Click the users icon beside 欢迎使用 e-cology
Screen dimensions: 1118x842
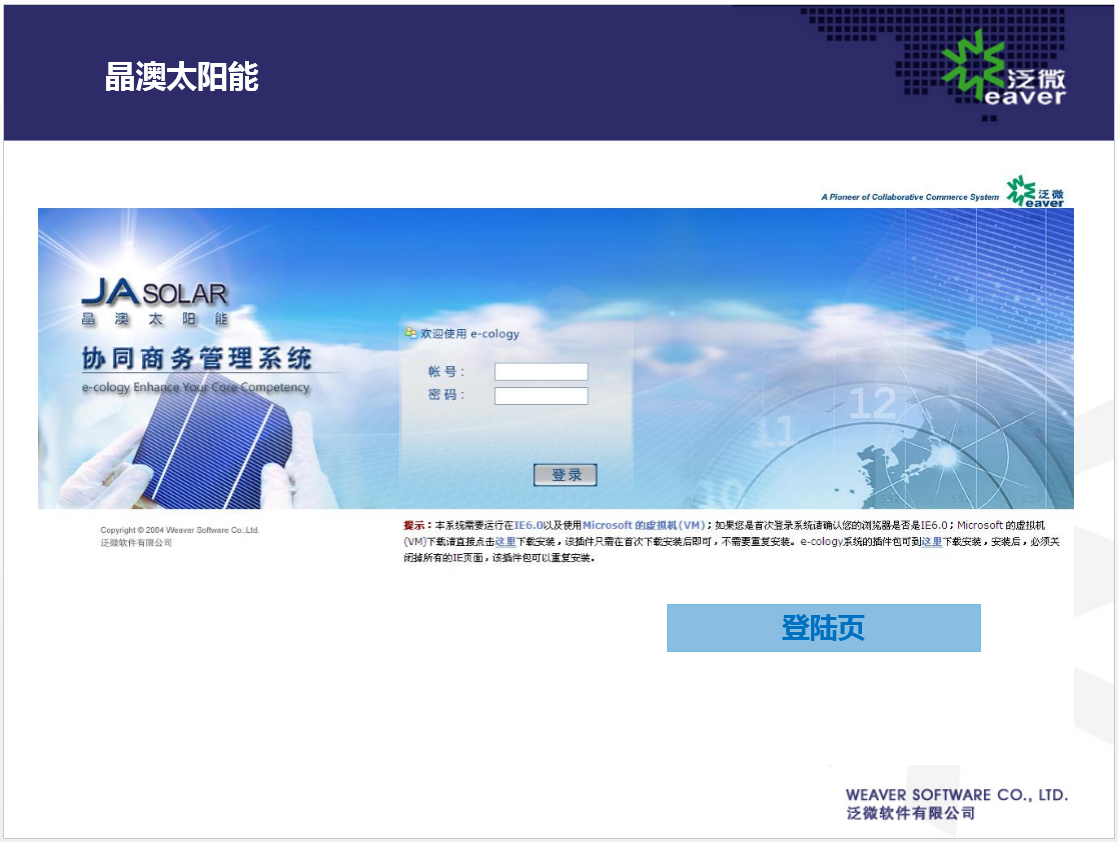pyautogui.click(x=411, y=332)
